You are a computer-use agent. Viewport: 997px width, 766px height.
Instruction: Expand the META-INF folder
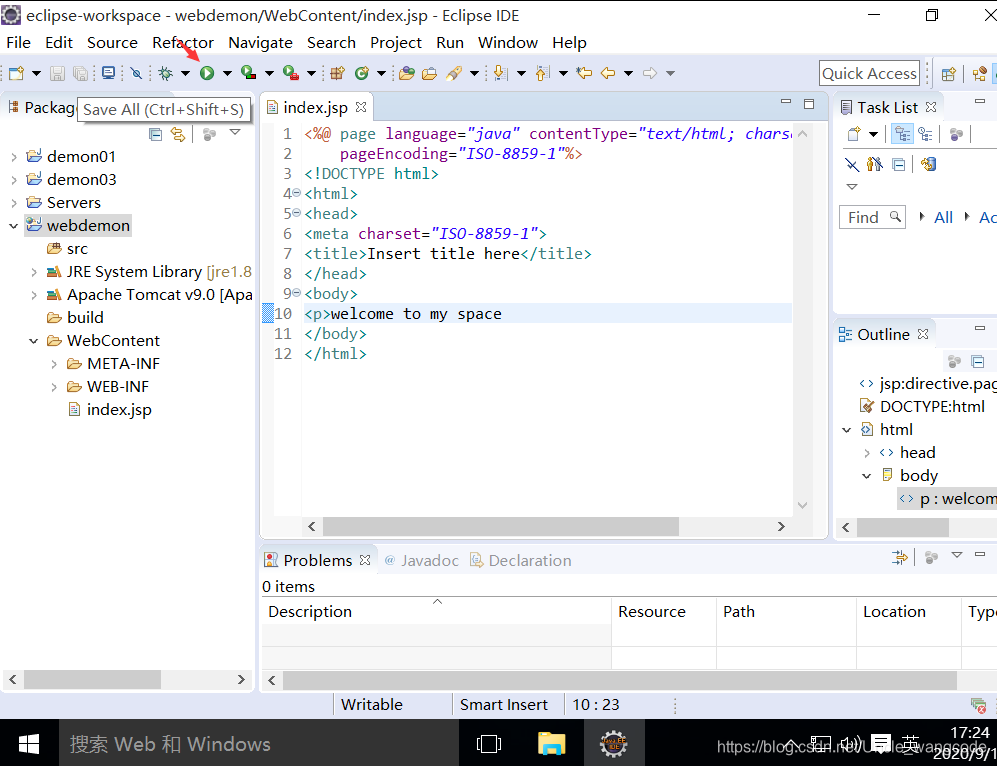pos(54,364)
